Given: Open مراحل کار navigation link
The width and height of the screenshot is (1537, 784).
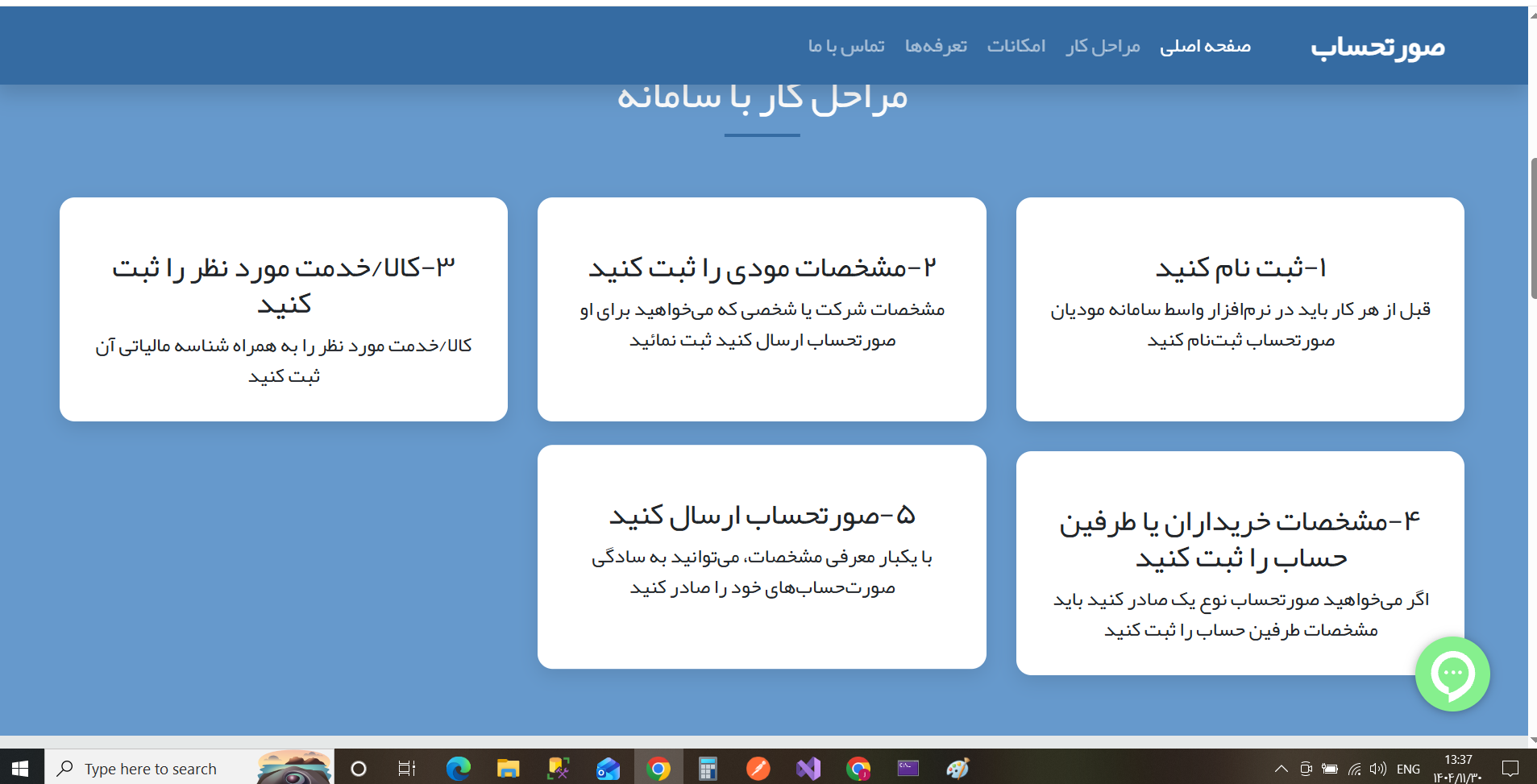Looking at the screenshot, I should click(1103, 47).
